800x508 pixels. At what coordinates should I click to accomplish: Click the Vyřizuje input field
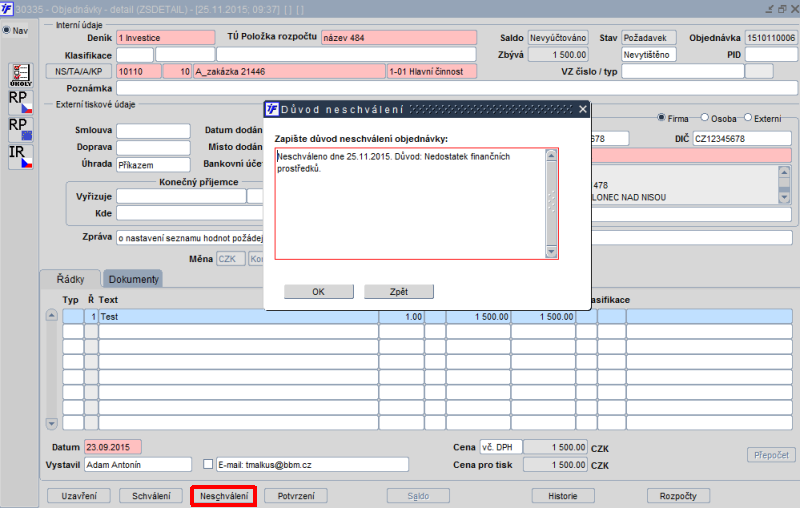(181, 196)
